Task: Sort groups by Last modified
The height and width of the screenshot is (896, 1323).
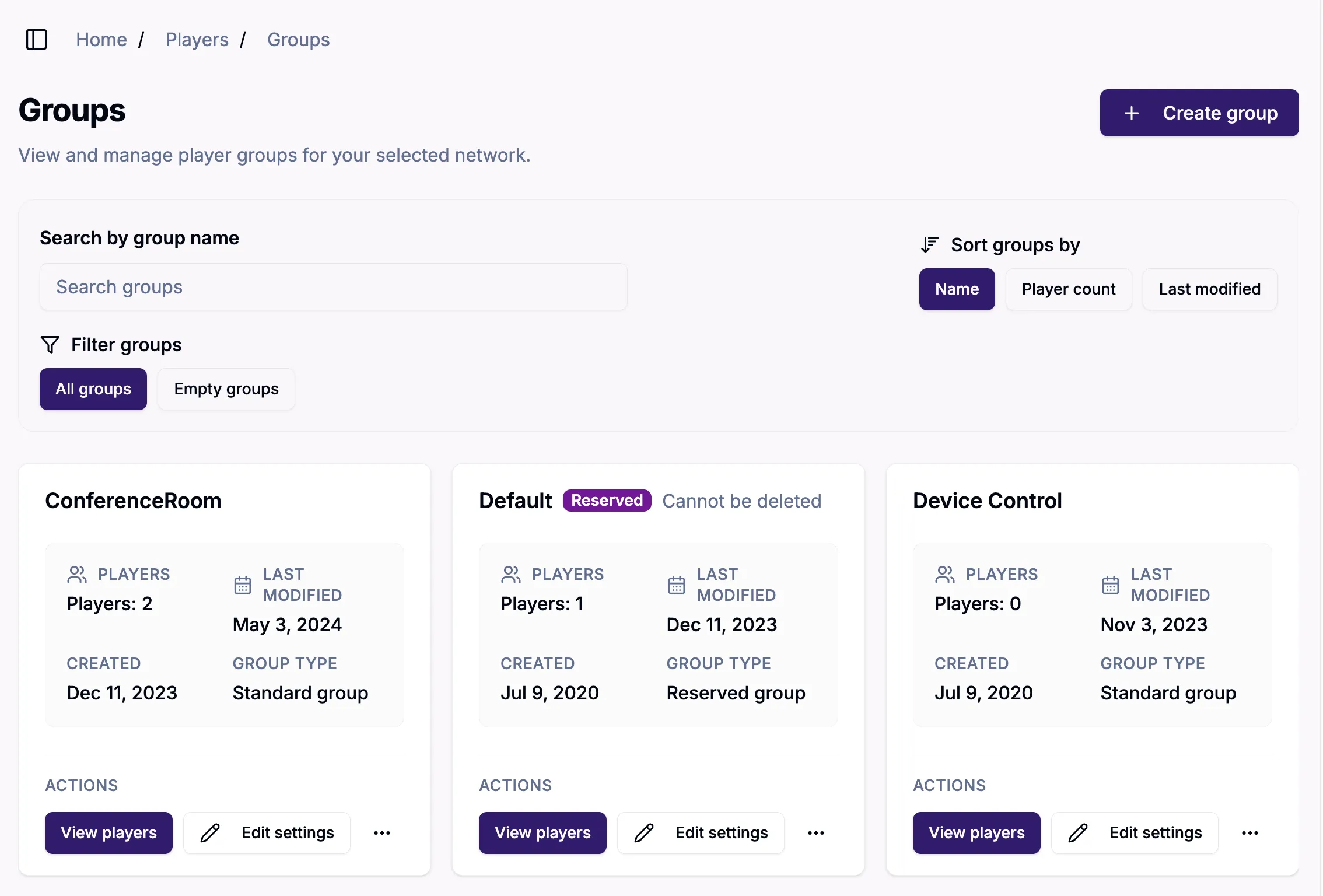Action: coord(1210,289)
